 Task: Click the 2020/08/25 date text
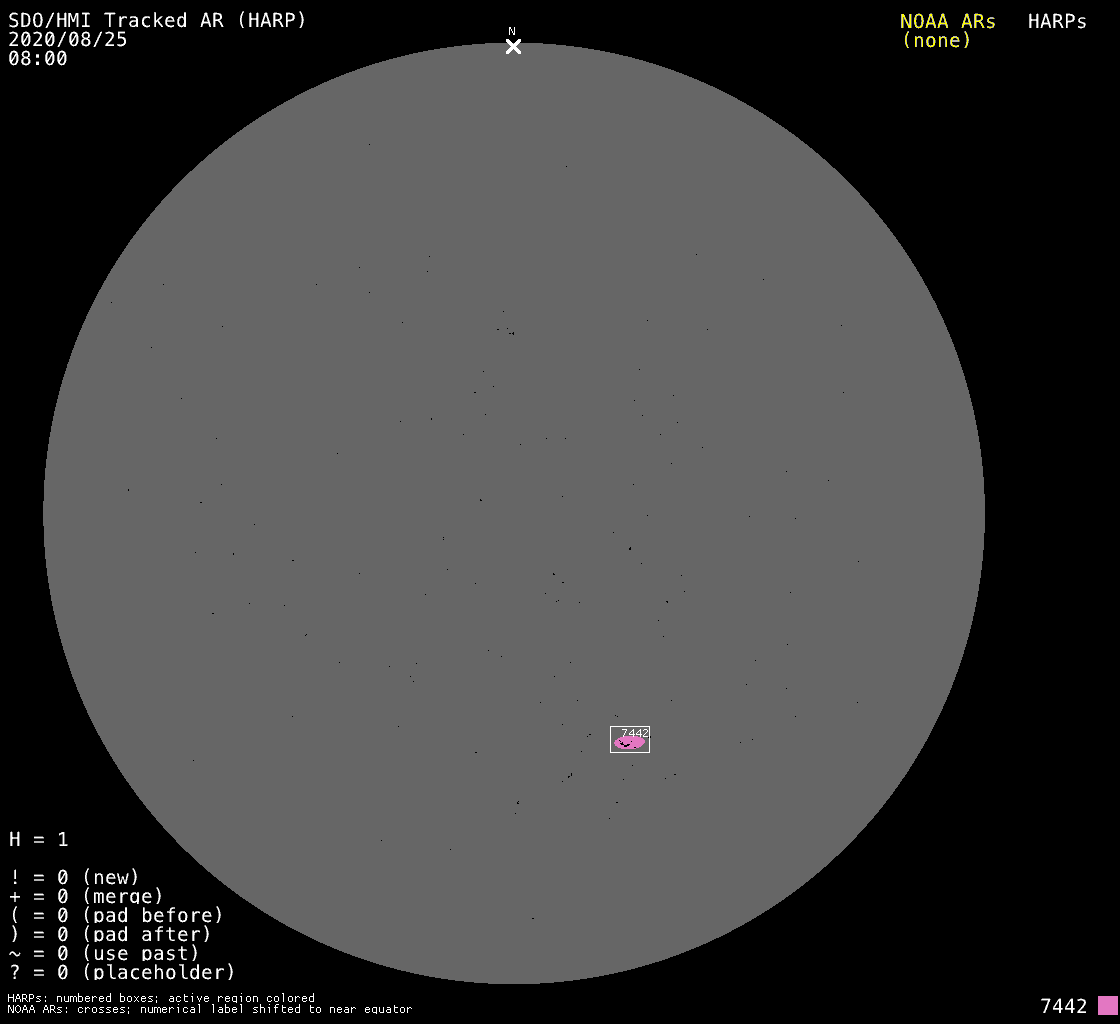click(x=68, y=40)
